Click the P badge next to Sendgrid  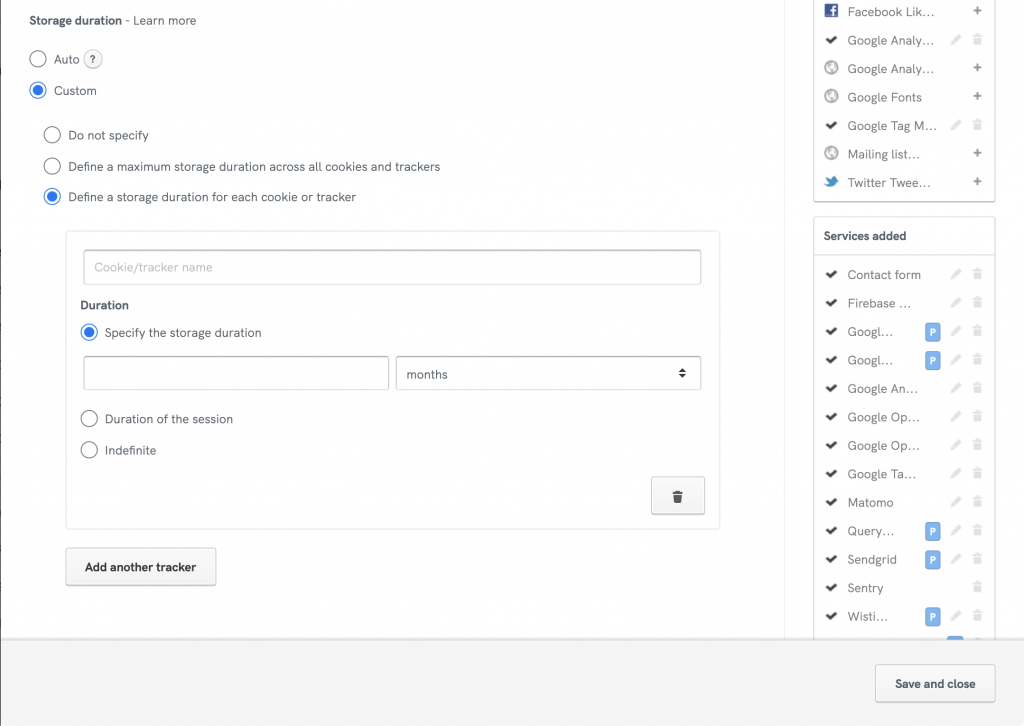(x=932, y=560)
